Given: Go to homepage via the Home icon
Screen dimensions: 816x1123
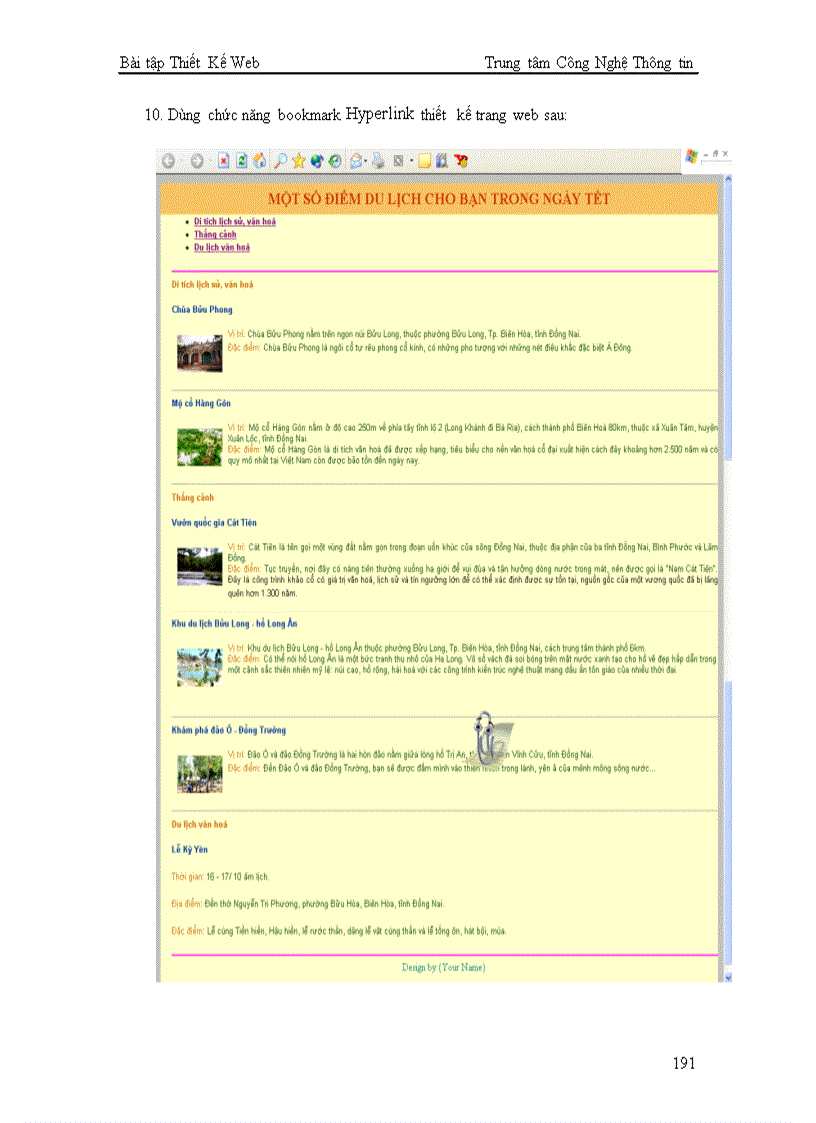Looking at the screenshot, I should tap(258, 160).
